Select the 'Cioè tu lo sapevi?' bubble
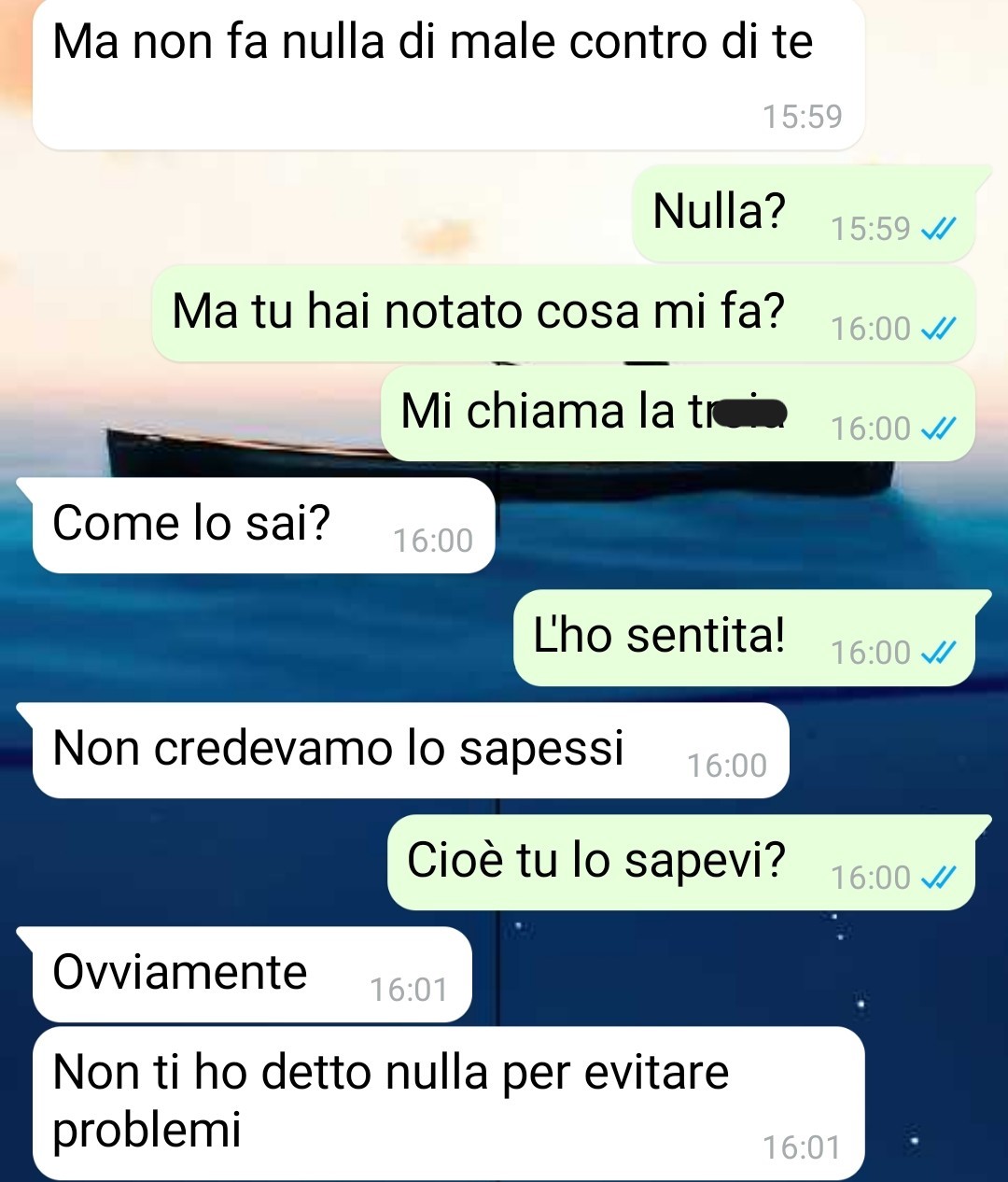 click(681, 862)
